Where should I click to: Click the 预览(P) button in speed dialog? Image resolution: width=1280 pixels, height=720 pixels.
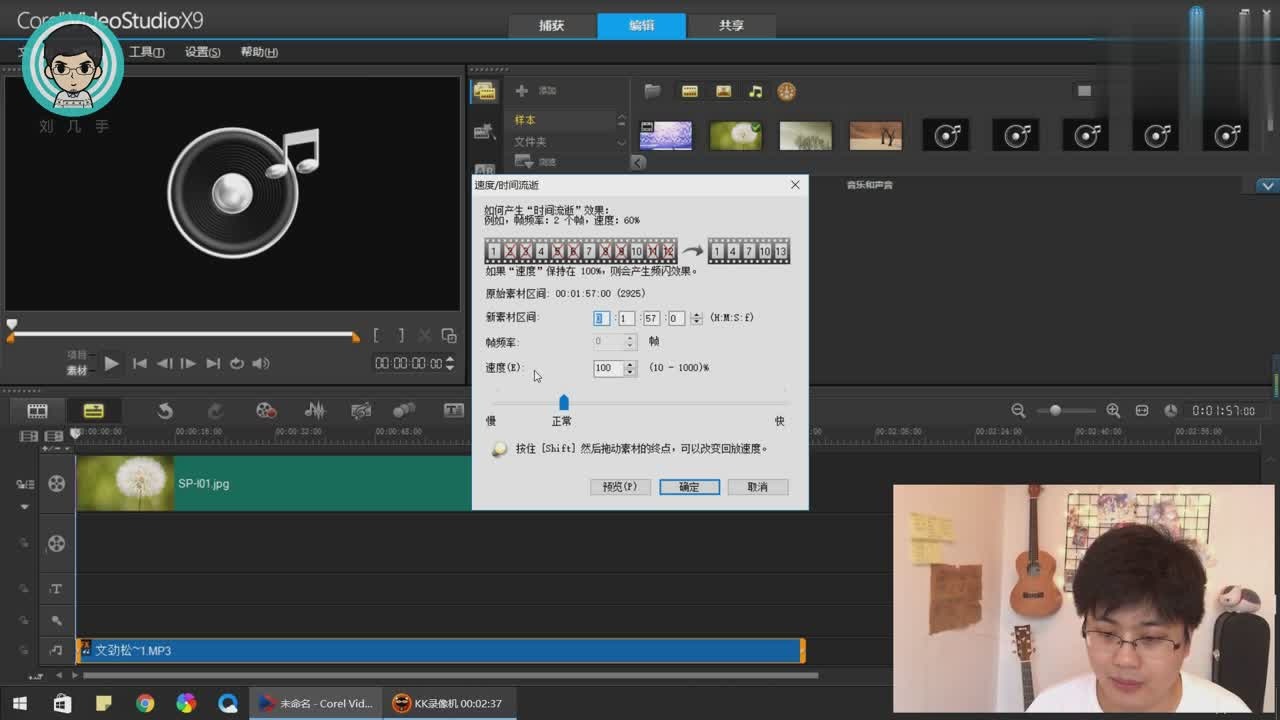[620, 487]
